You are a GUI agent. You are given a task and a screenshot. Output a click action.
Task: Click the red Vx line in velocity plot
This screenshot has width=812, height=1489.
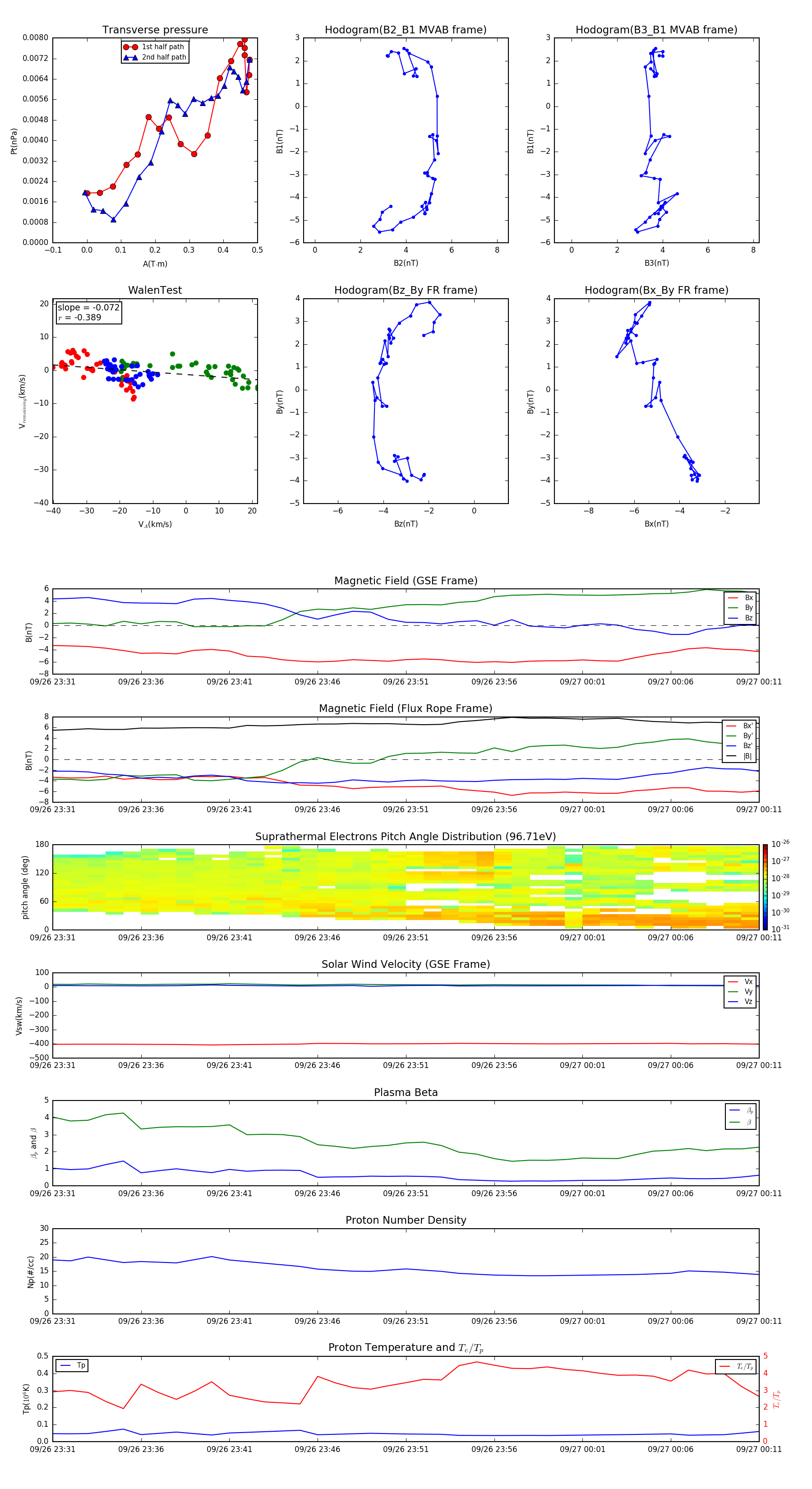pos(406,1043)
